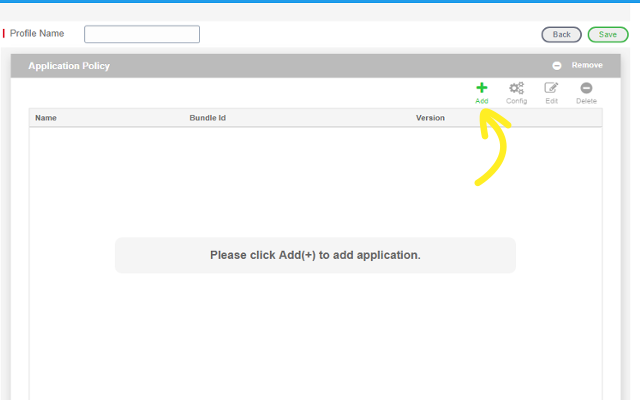The width and height of the screenshot is (640, 400).
Task: Click the Profile Name label
Action: [x=37, y=33]
